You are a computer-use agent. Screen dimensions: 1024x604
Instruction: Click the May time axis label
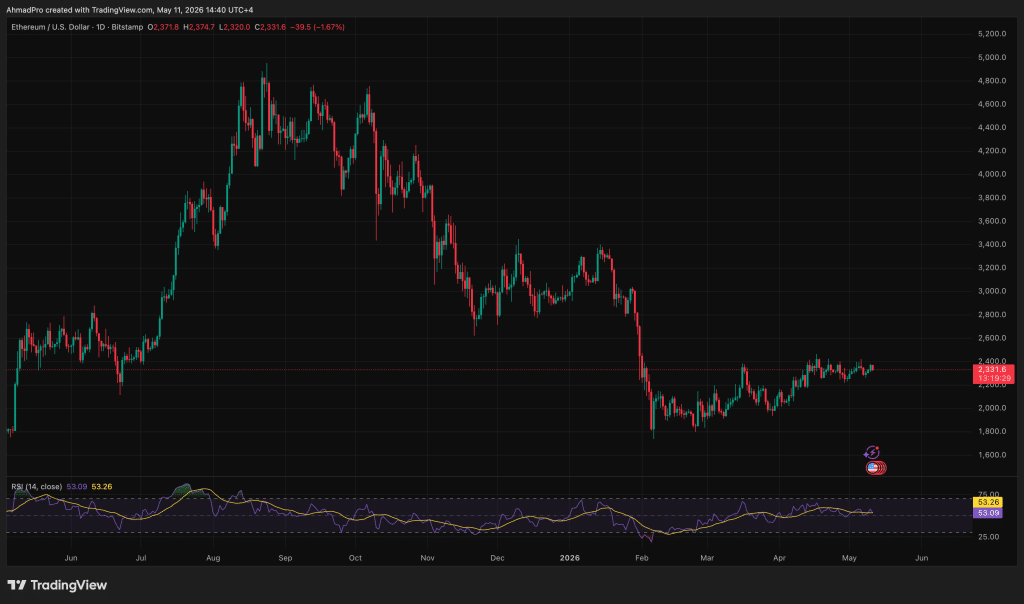tap(849, 558)
